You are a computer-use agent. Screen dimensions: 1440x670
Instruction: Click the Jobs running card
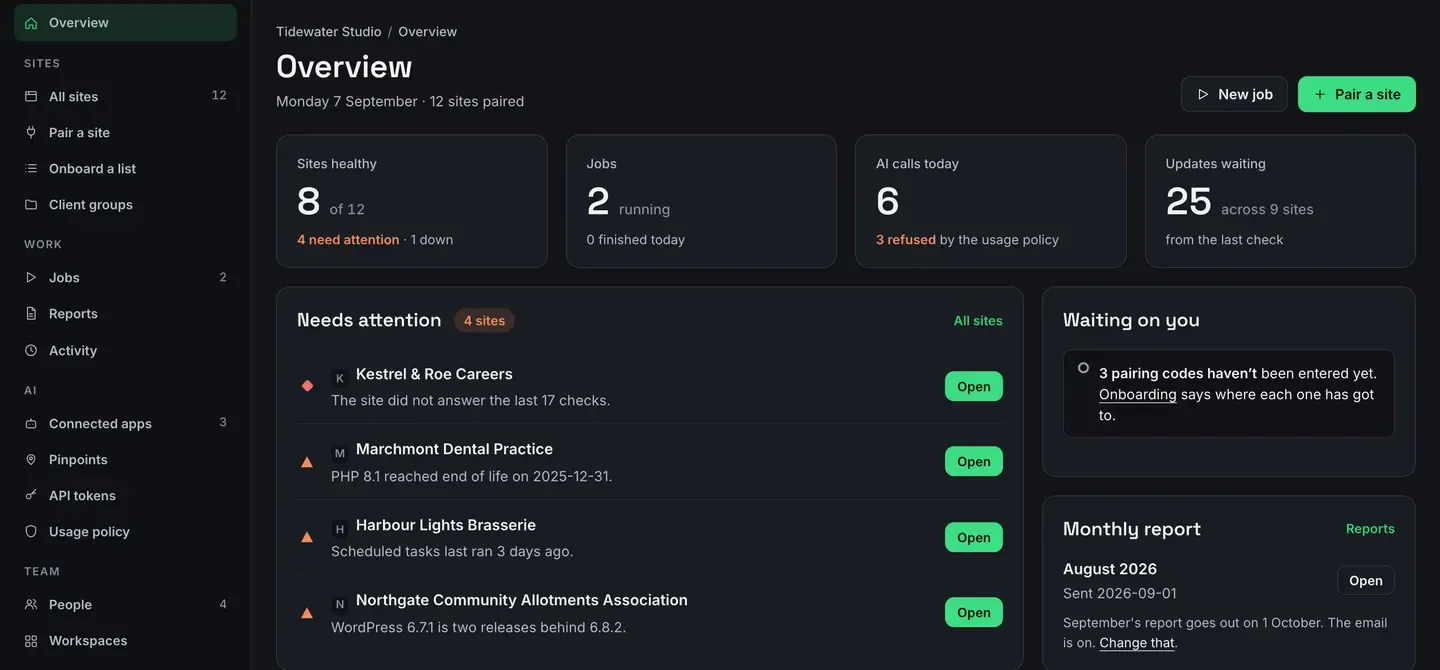(x=701, y=201)
